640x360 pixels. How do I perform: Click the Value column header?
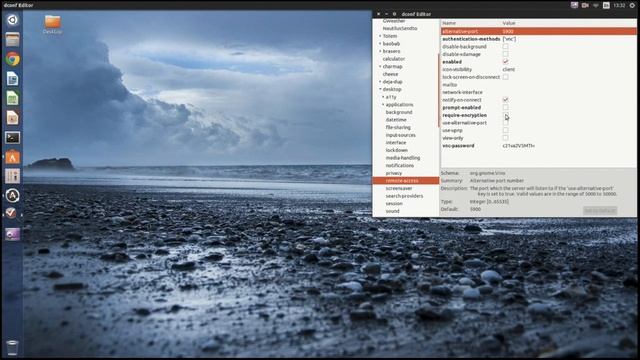(509, 23)
